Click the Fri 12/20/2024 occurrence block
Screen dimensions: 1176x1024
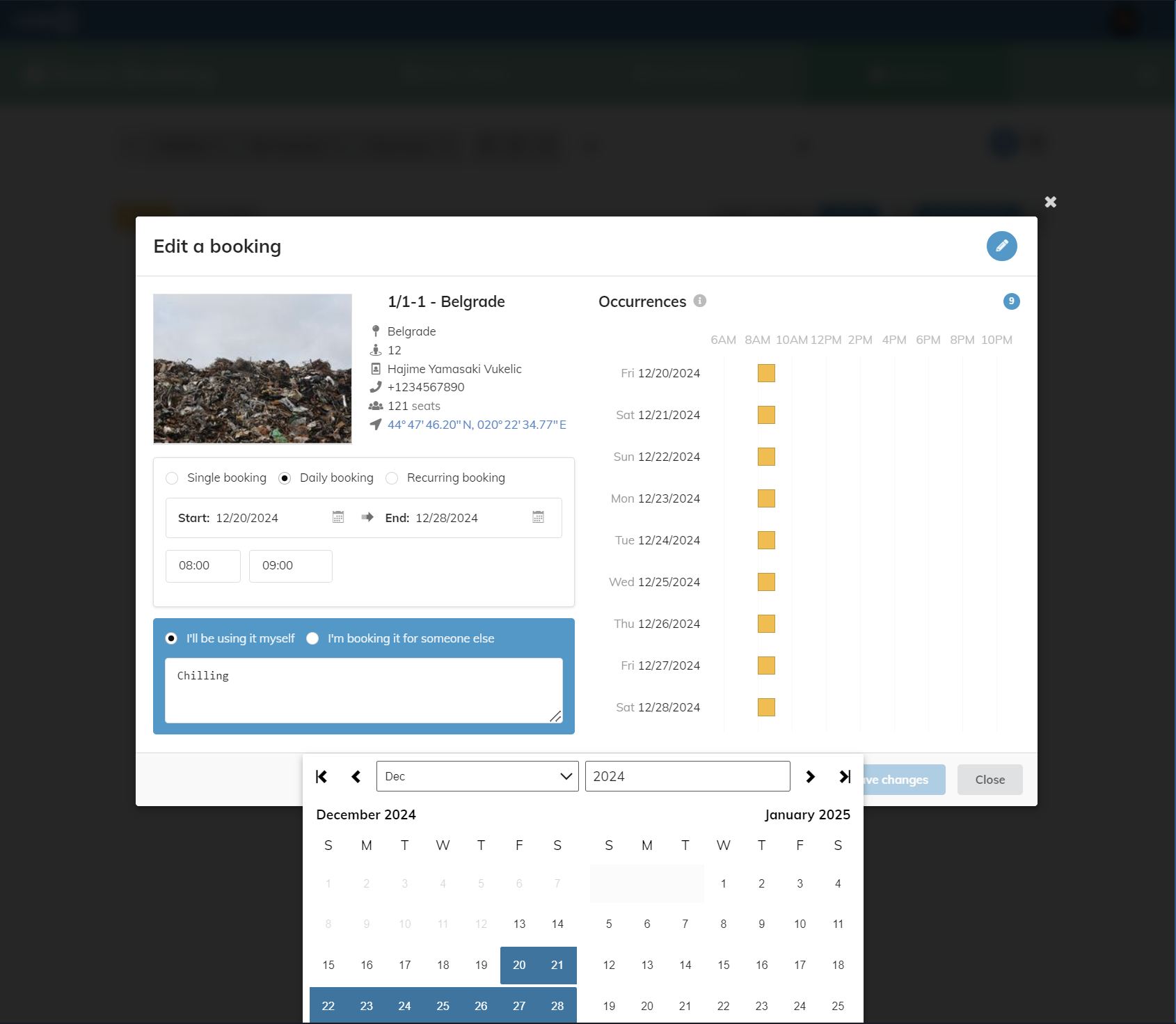(766, 373)
